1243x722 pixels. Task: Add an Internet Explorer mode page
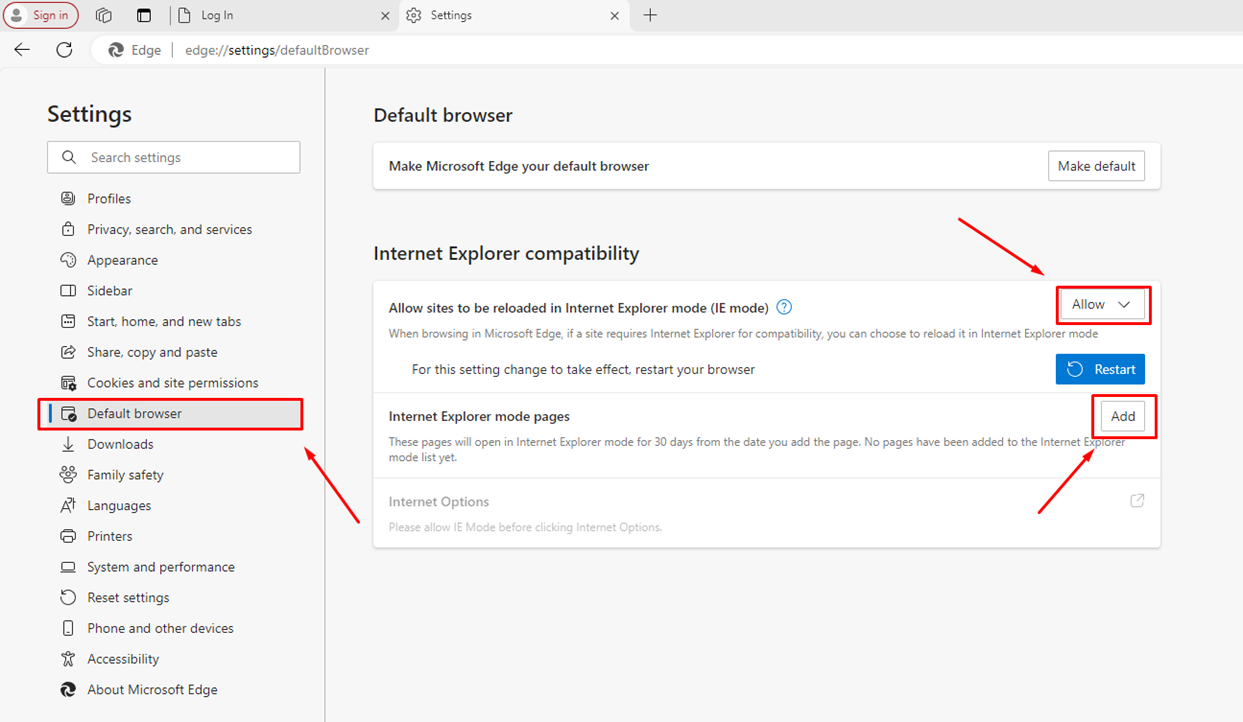click(x=1123, y=416)
